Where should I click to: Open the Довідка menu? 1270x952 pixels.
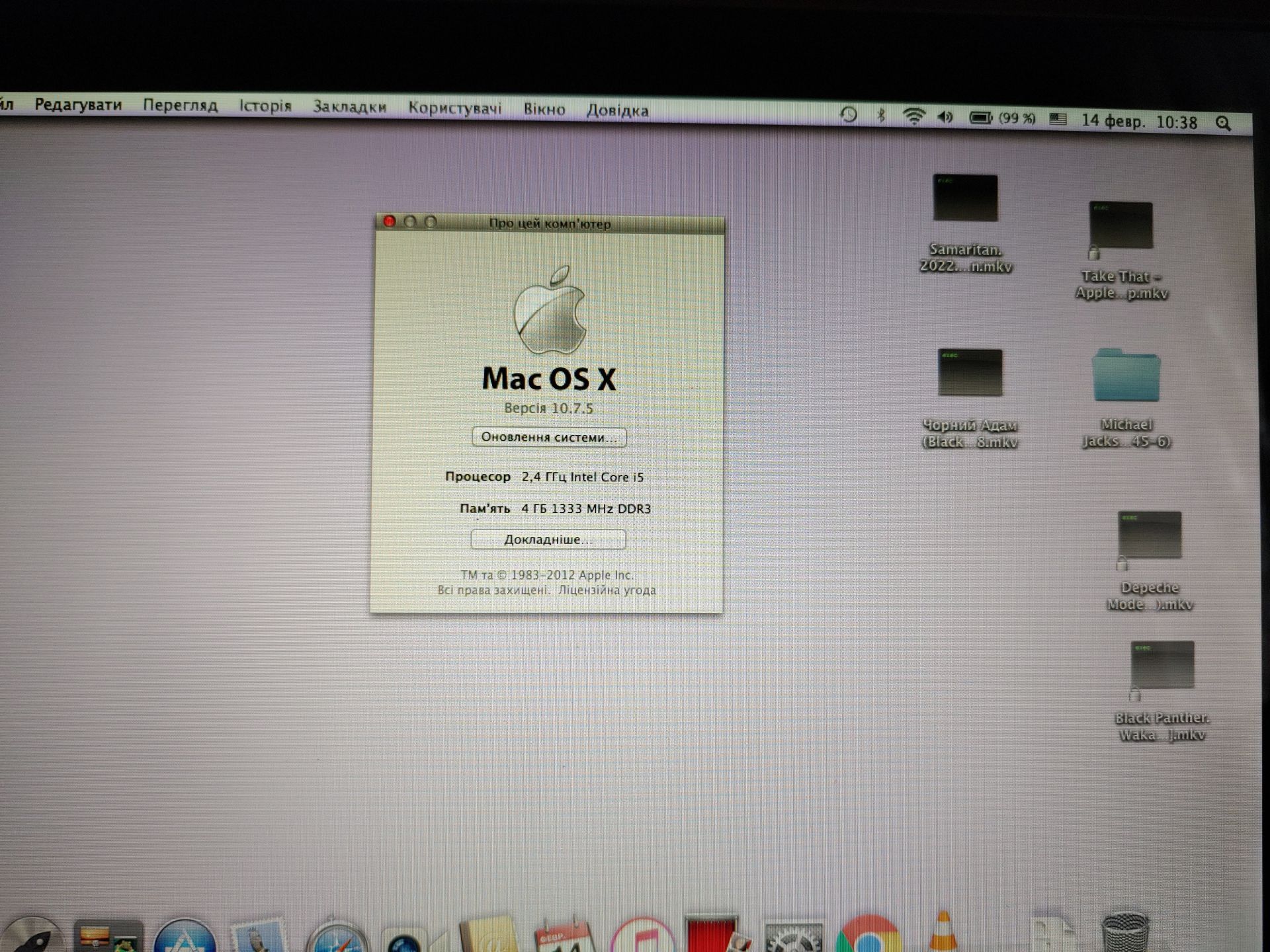[617, 110]
